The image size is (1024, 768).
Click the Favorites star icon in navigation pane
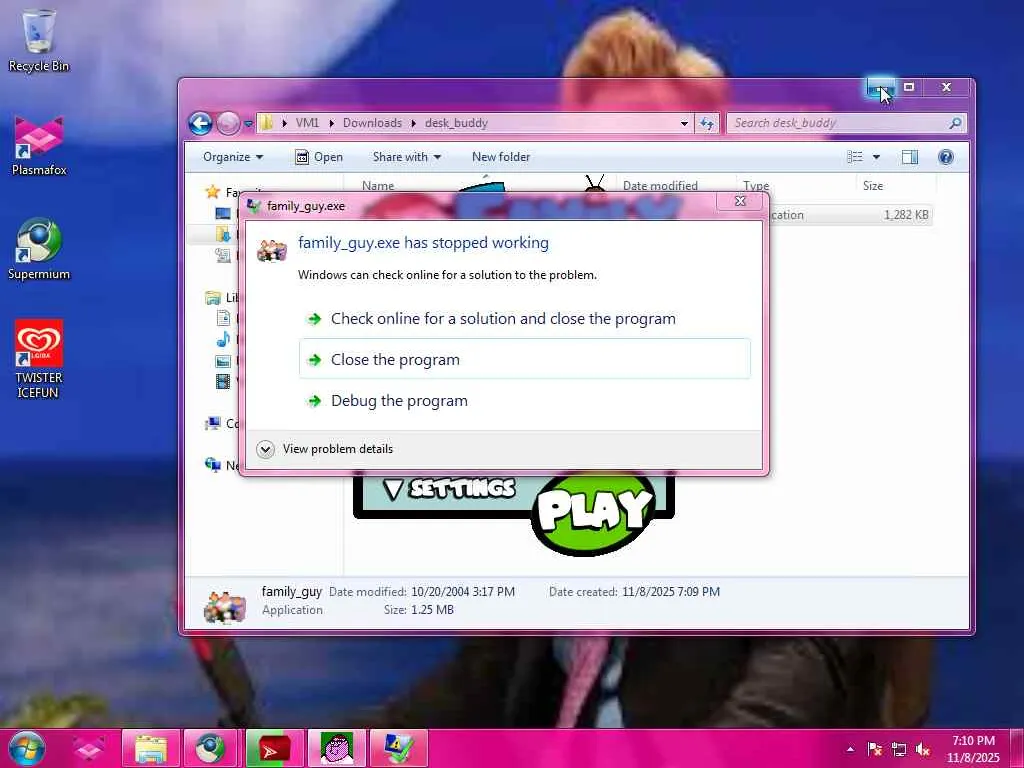(x=212, y=191)
